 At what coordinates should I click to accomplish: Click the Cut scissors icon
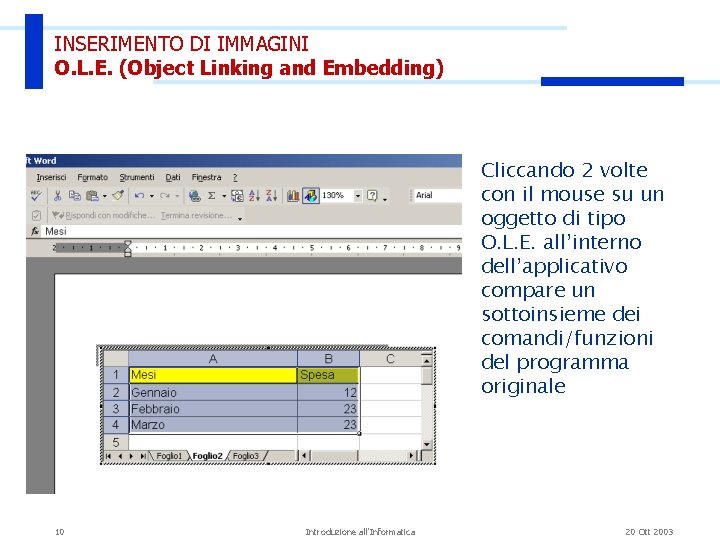point(57,196)
